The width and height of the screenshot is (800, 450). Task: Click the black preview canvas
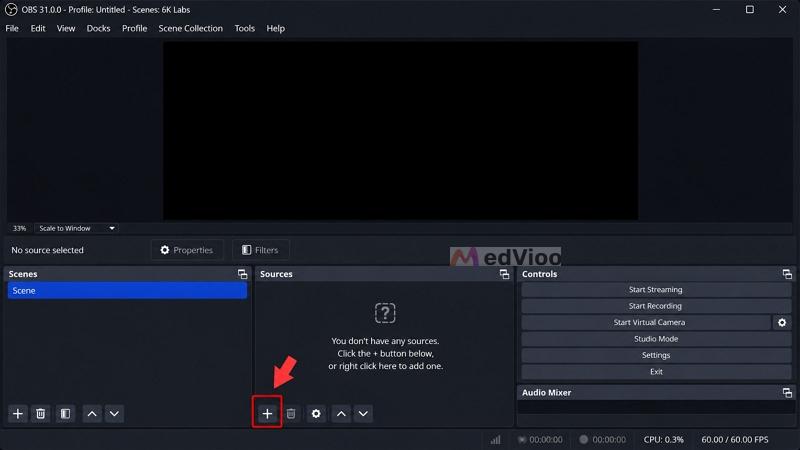[x=401, y=131]
